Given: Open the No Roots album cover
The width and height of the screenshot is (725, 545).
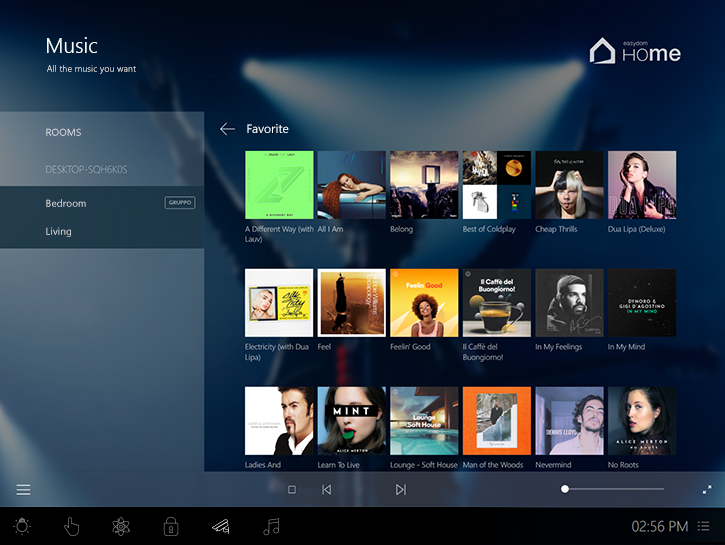Looking at the screenshot, I should [x=642, y=421].
